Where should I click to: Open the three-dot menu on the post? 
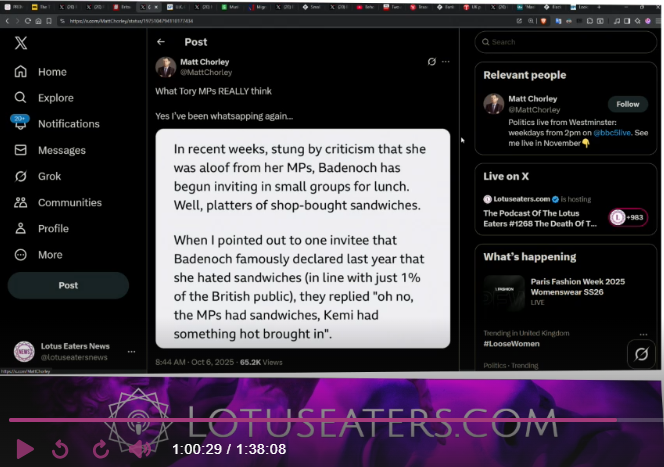click(x=446, y=62)
